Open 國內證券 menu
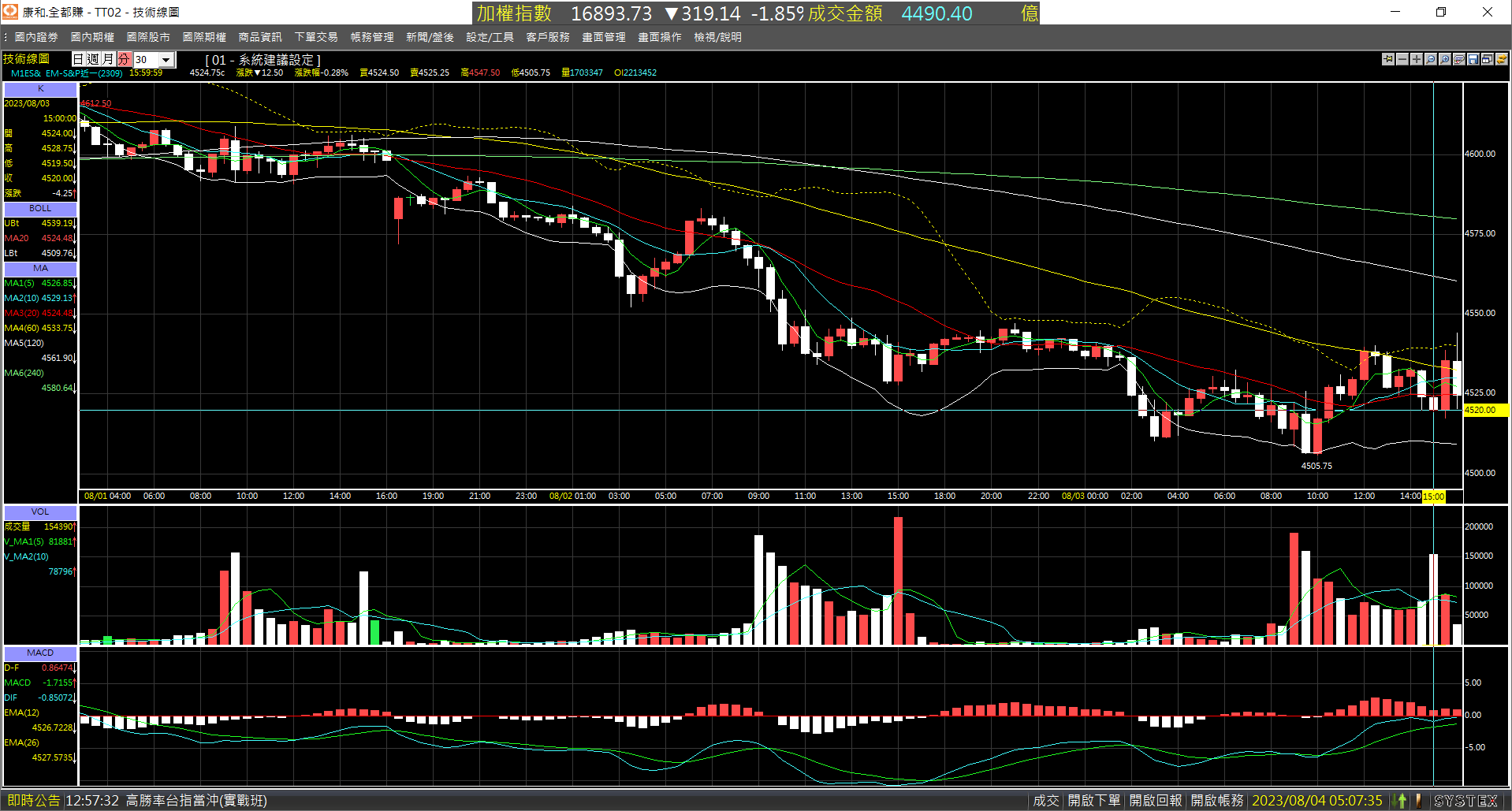Screen dimensions: 1512x811 click(36, 37)
